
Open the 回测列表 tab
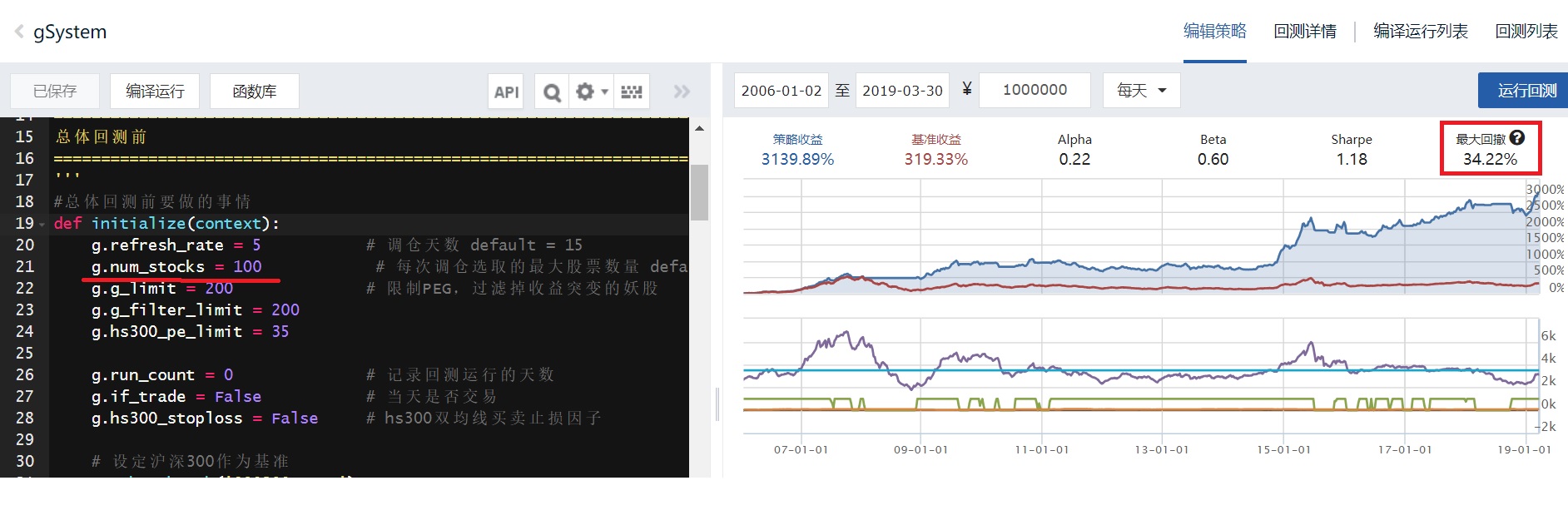coord(1526,32)
